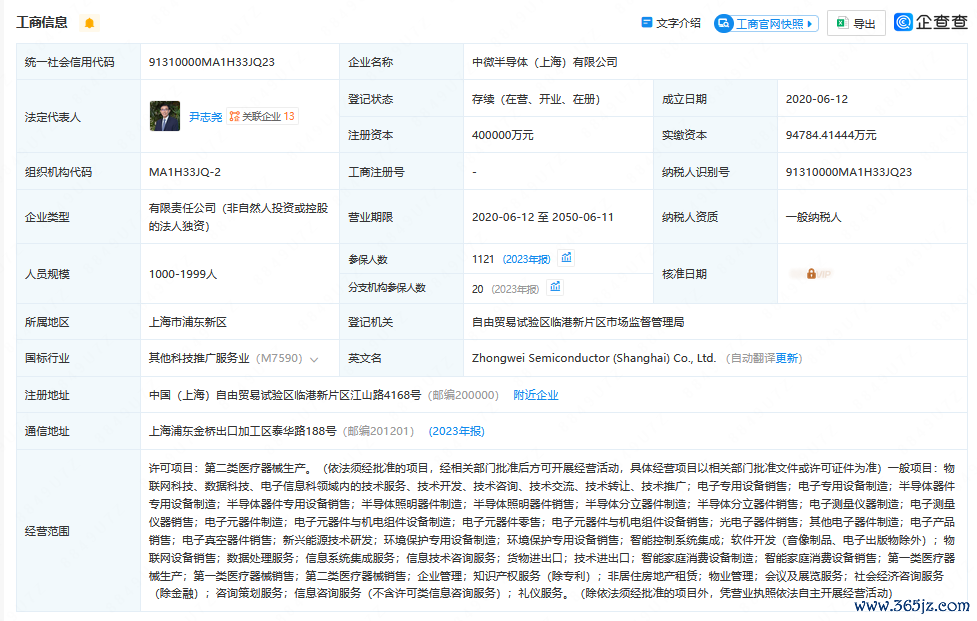Click the 实缴资本 label
This screenshot has height=621, width=977.
tap(684, 135)
